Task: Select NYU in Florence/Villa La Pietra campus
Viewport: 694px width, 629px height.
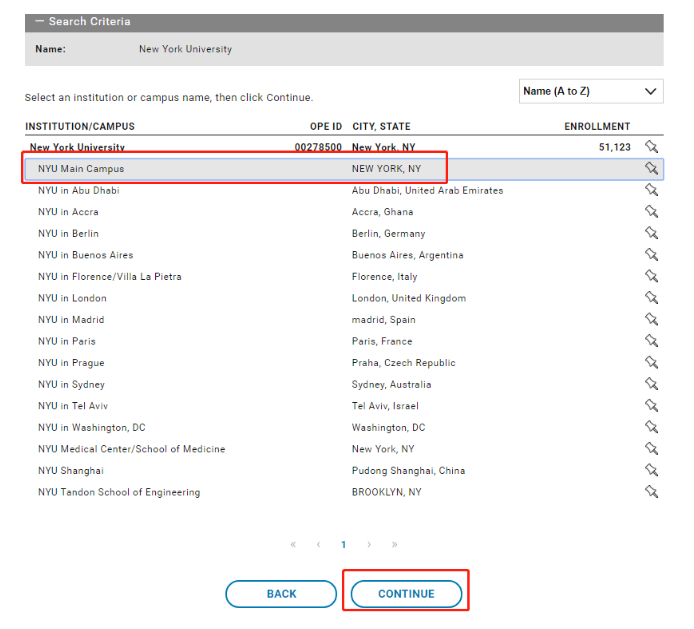Action: 110,277
